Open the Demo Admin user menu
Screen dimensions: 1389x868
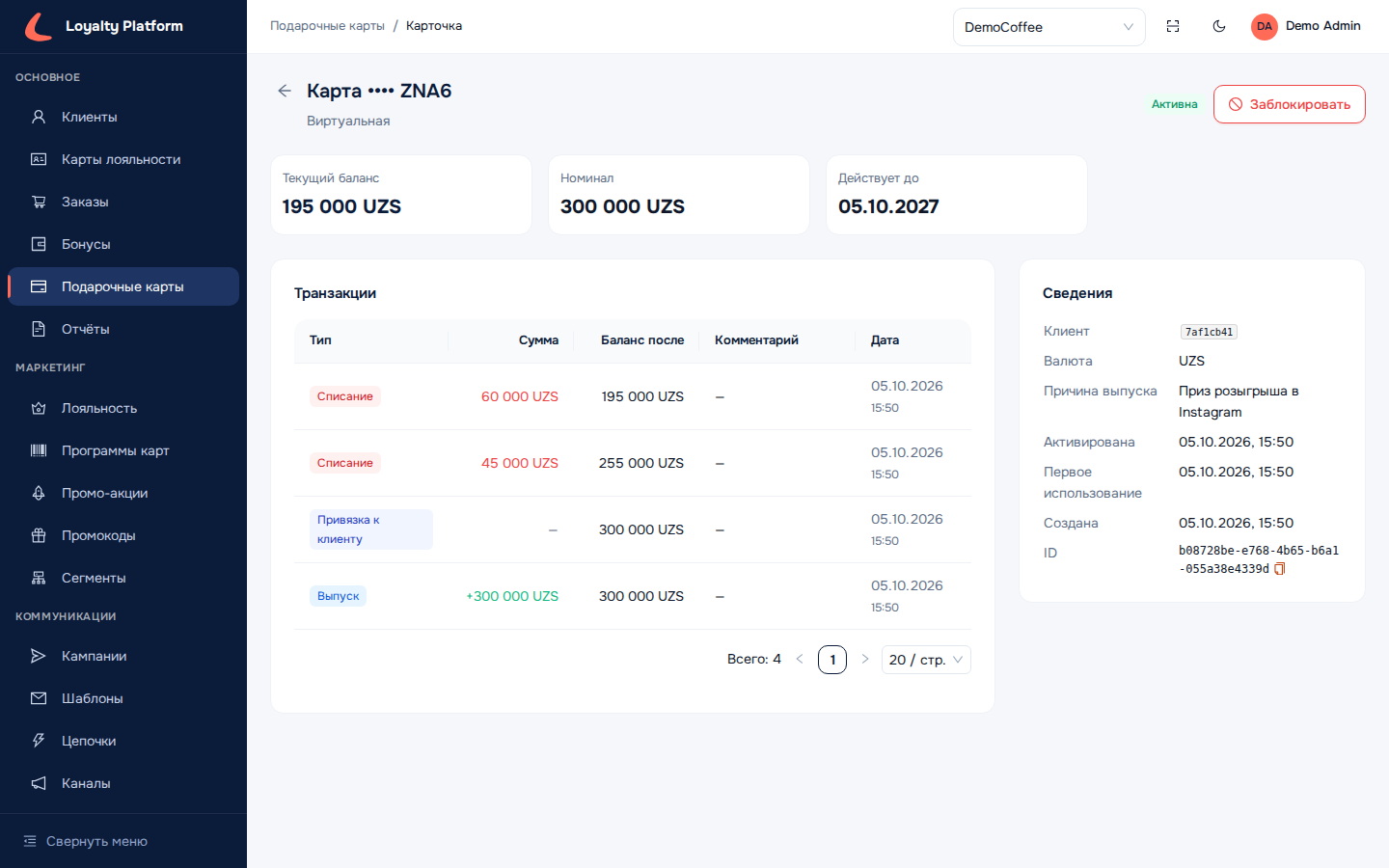tap(1306, 26)
